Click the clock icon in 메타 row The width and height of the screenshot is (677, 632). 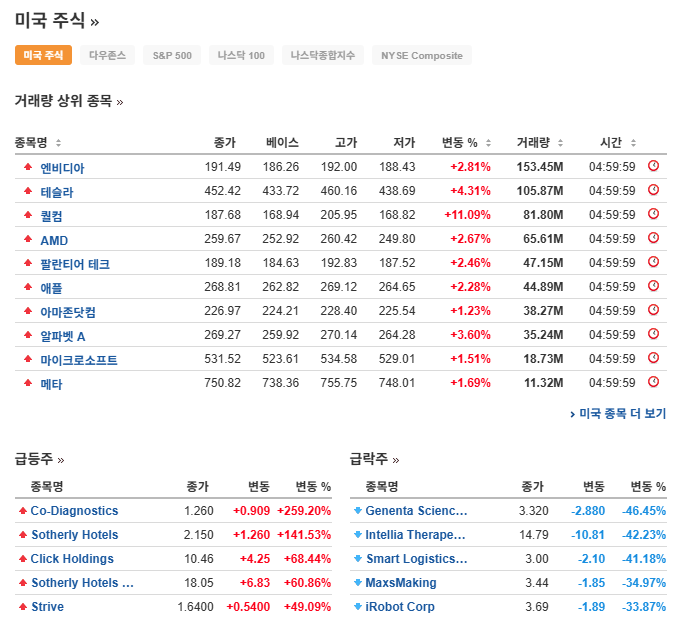[653, 382]
